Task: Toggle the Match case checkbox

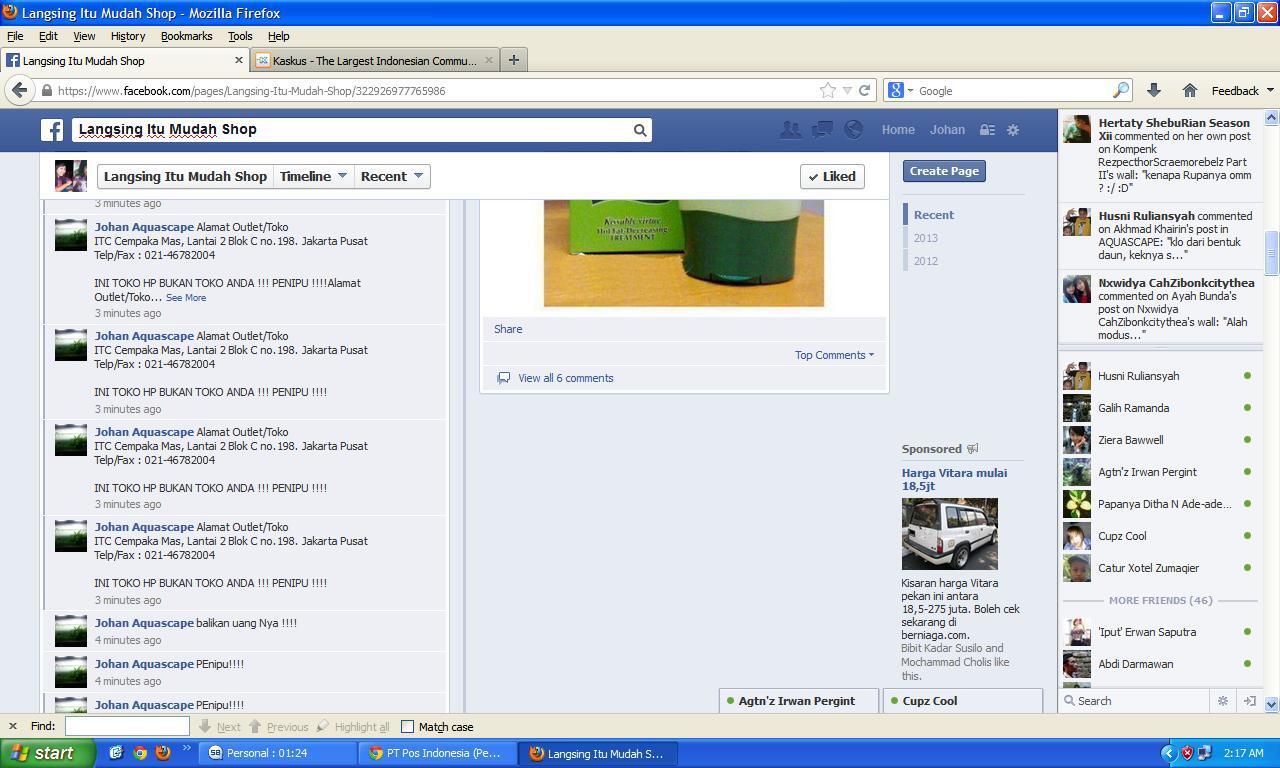Action: [407, 727]
